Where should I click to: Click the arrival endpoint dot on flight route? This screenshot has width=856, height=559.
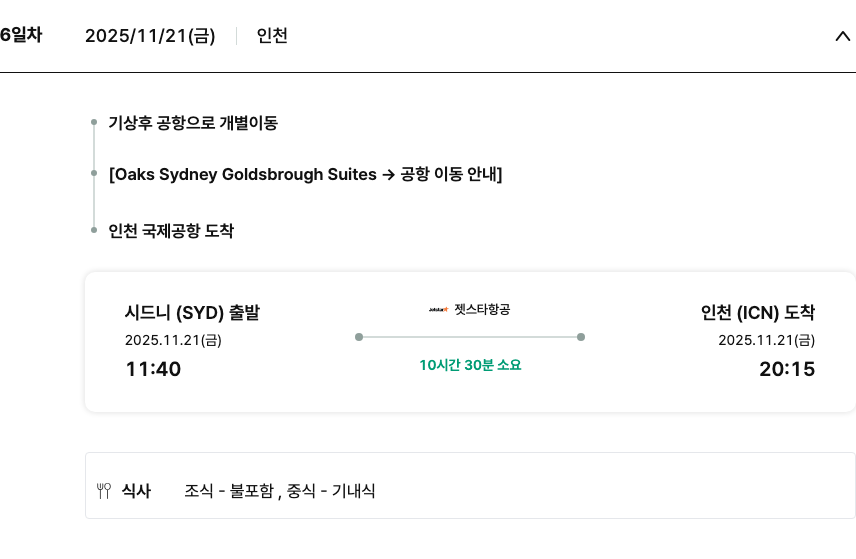(581, 337)
